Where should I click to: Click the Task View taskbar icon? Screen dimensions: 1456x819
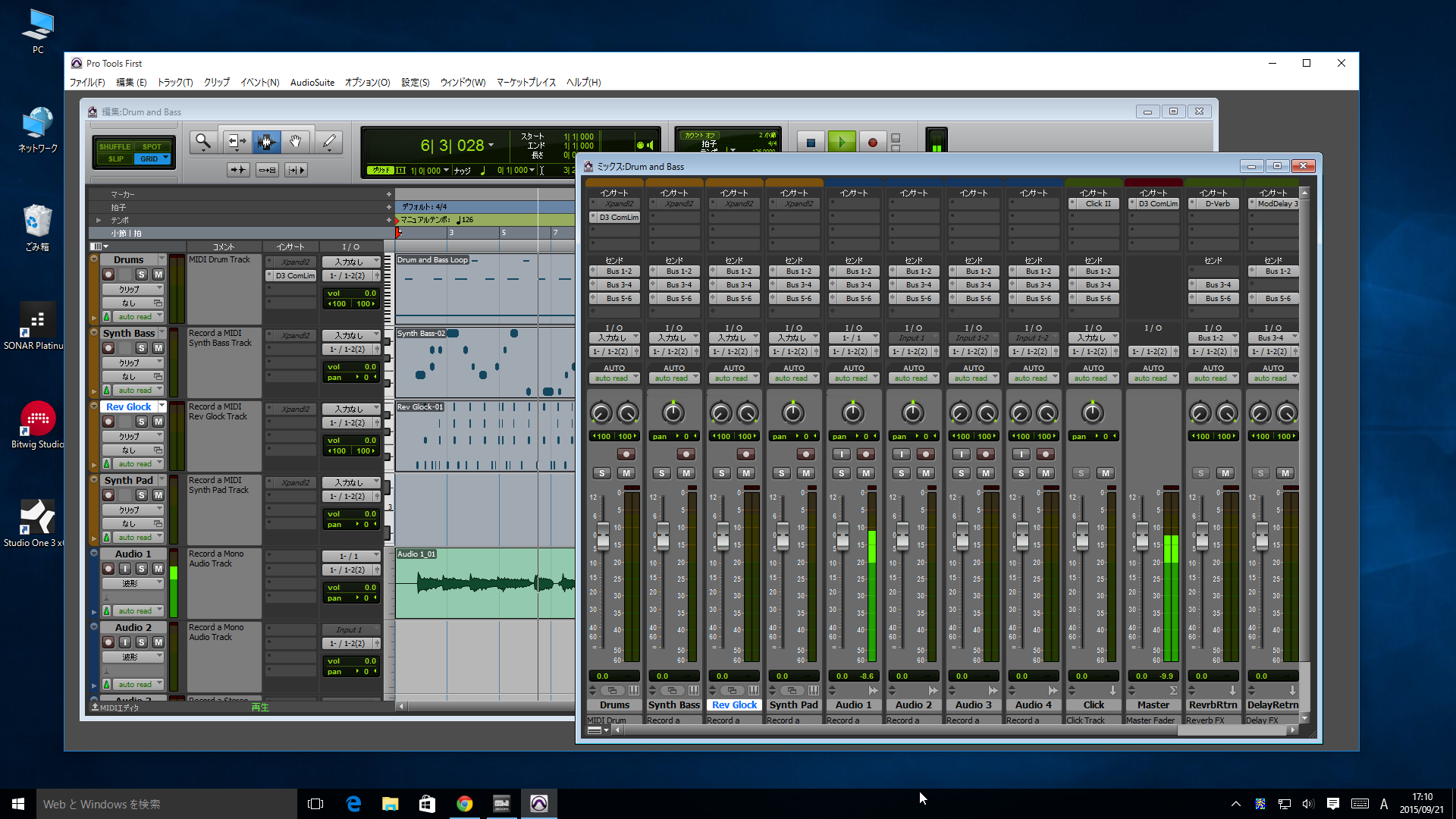(315, 804)
